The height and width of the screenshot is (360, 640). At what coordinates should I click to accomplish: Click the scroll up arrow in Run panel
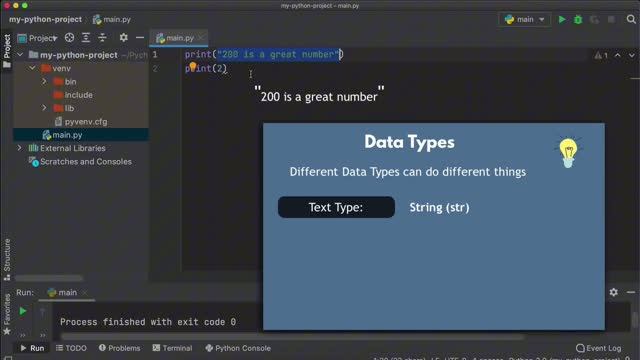coord(42,312)
